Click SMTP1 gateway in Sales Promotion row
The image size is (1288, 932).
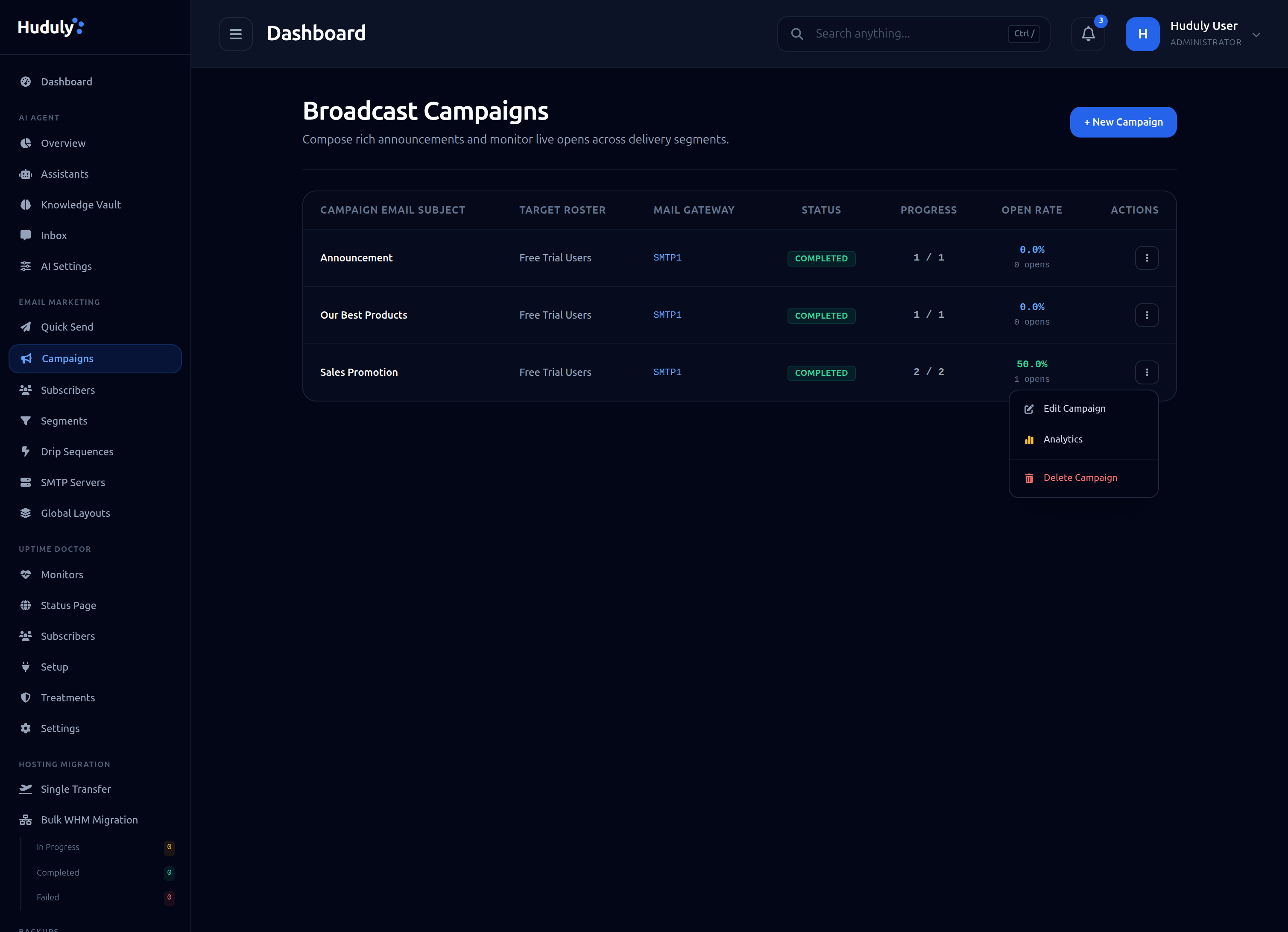coord(667,372)
